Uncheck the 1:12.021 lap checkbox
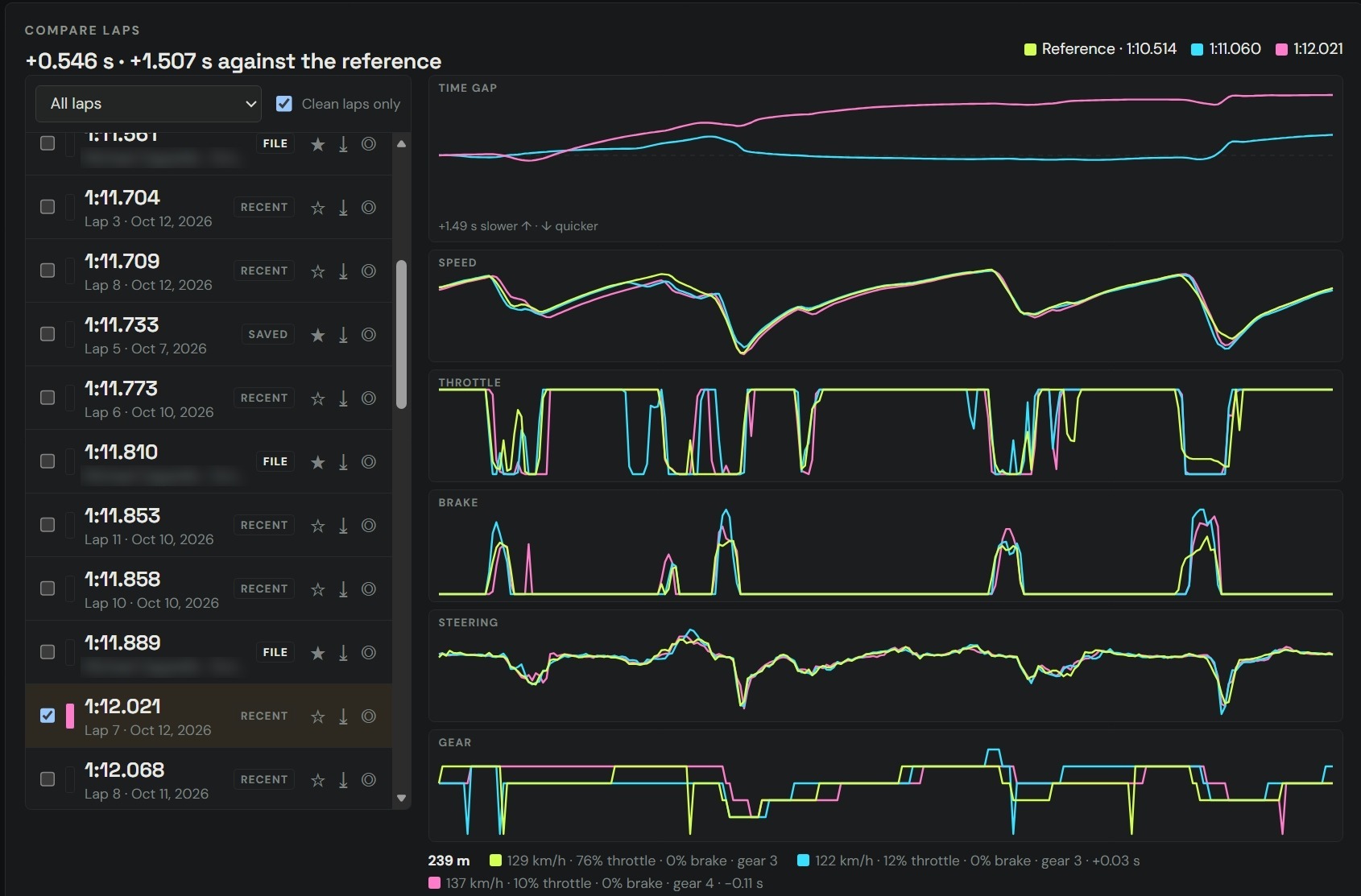The width and height of the screenshot is (1361, 896). click(48, 716)
